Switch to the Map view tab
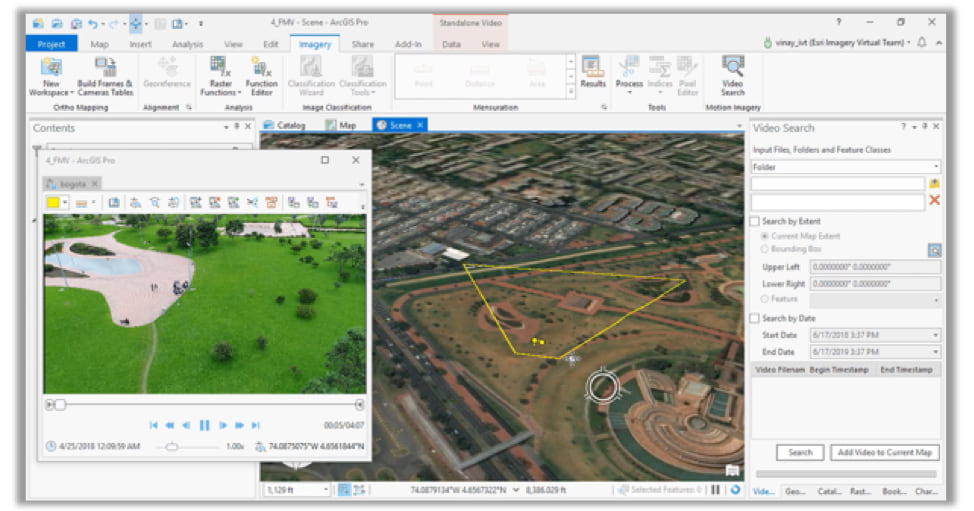Screen dimensions: 974x511 341,125
